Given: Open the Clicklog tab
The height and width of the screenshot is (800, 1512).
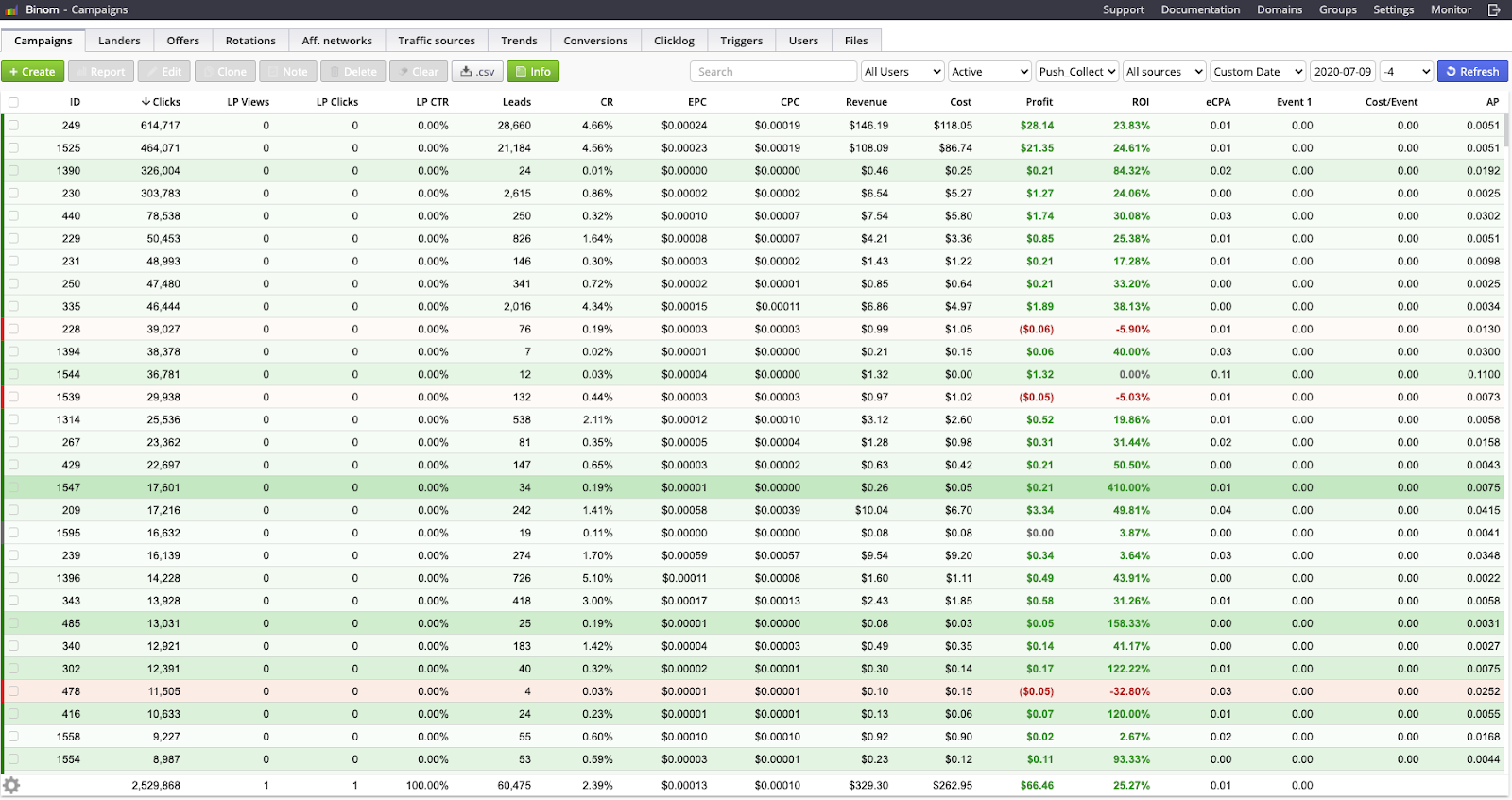Looking at the screenshot, I should coord(674,41).
